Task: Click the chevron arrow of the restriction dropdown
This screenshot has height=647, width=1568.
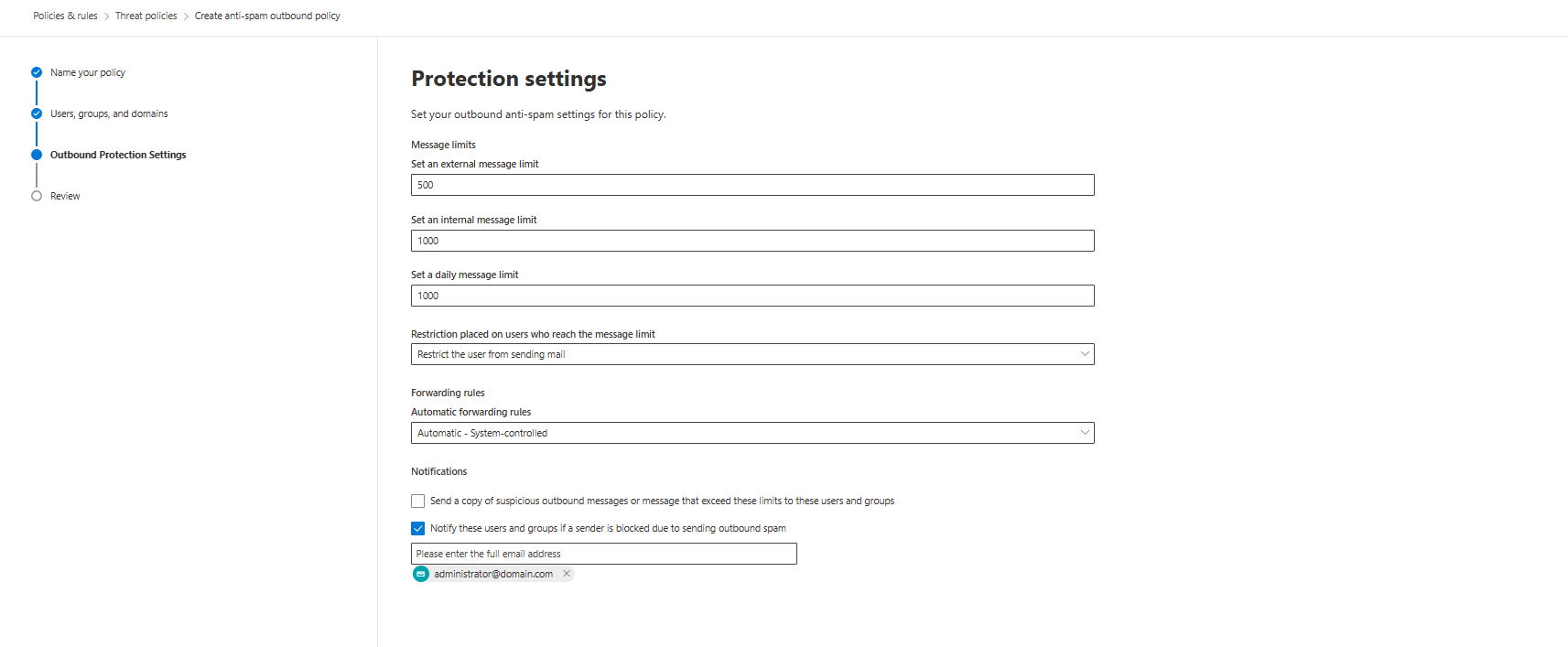Action: pos(1085,354)
